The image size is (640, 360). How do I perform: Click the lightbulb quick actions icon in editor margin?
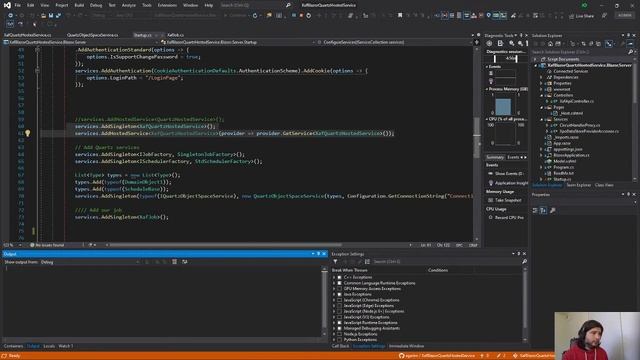[x=27, y=133]
